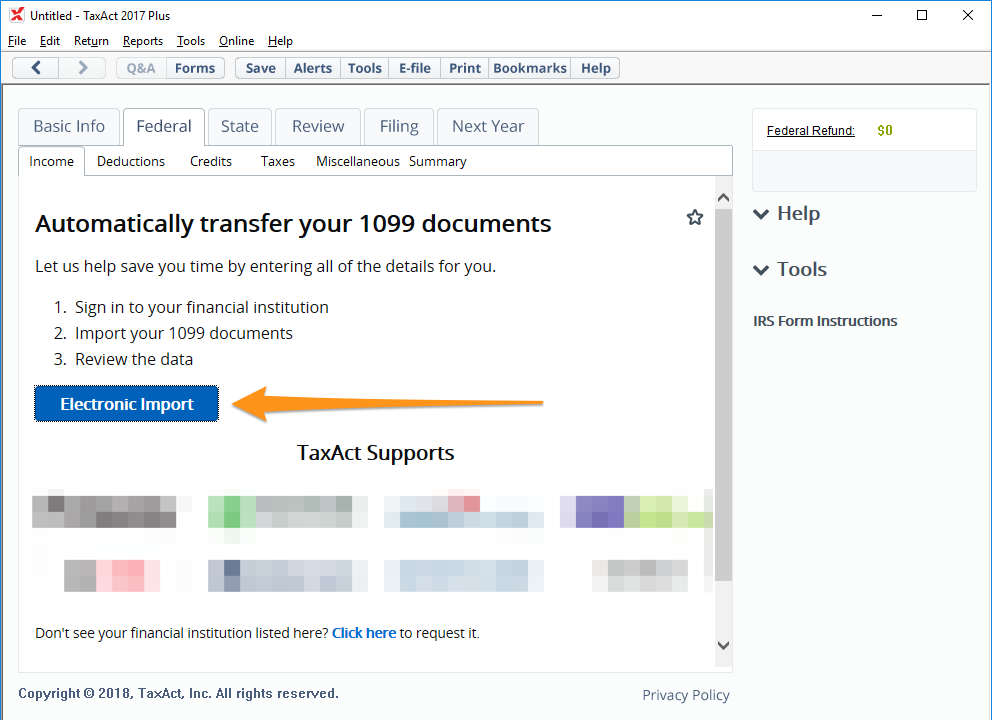Open Bookmarks from the toolbar

(x=530, y=68)
